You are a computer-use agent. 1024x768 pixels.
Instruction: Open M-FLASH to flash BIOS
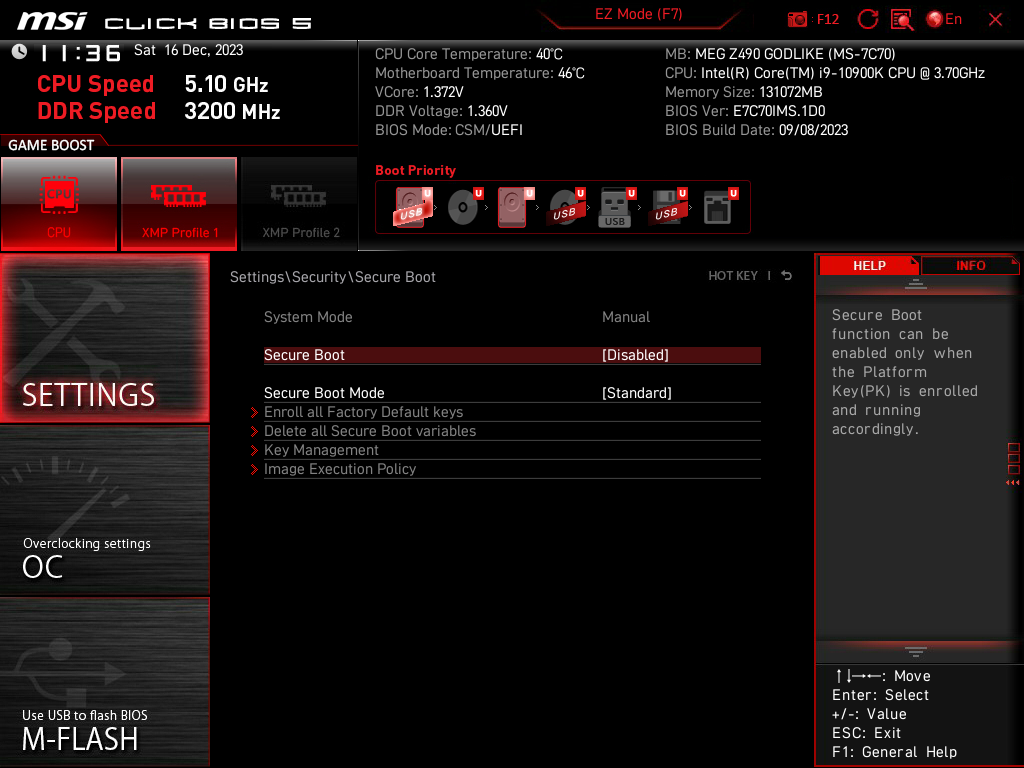(104, 682)
